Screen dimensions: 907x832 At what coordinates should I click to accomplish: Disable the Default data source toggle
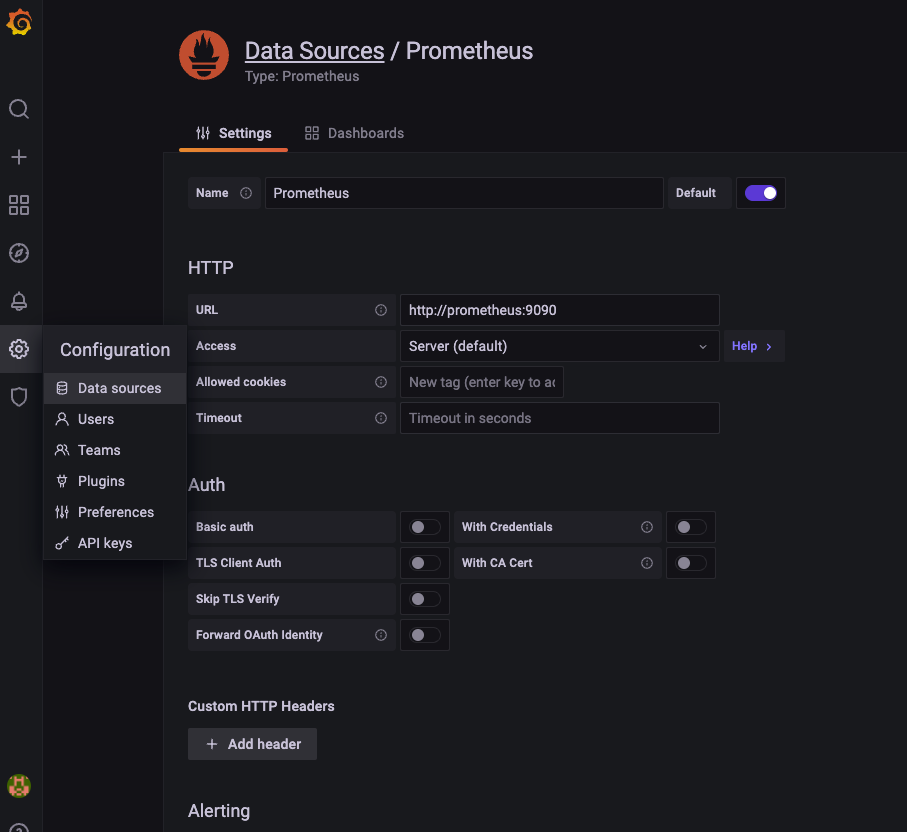pos(761,193)
